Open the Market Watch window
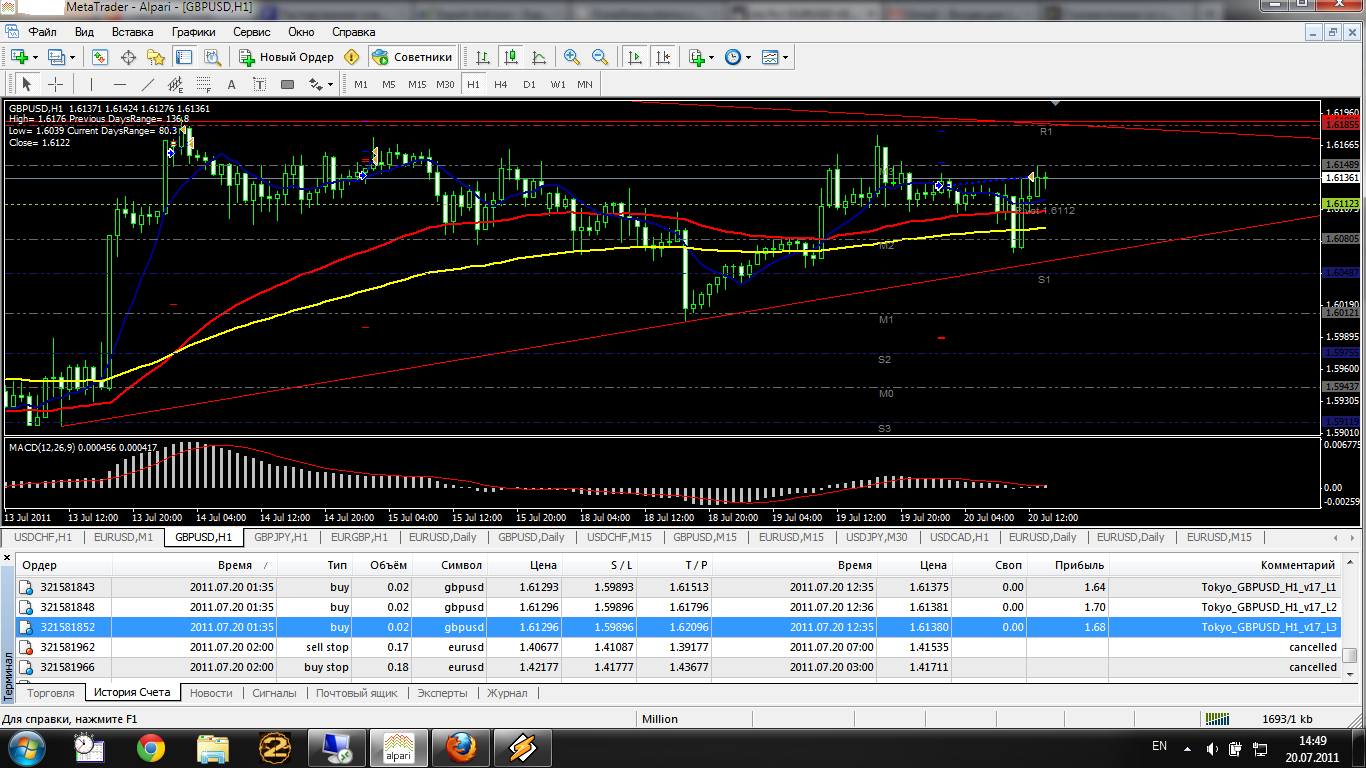This screenshot has width=1366, height=768. [100, 57]
